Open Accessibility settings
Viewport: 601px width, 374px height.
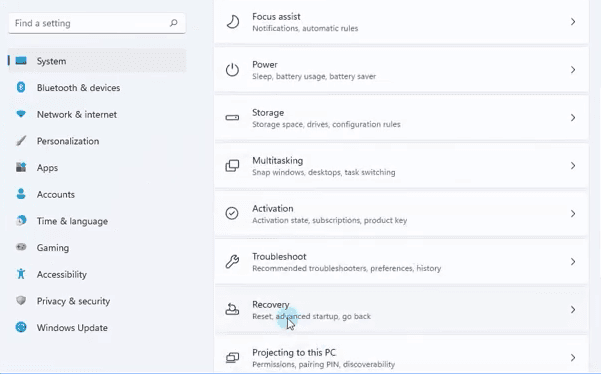click(x=97, y=274)
